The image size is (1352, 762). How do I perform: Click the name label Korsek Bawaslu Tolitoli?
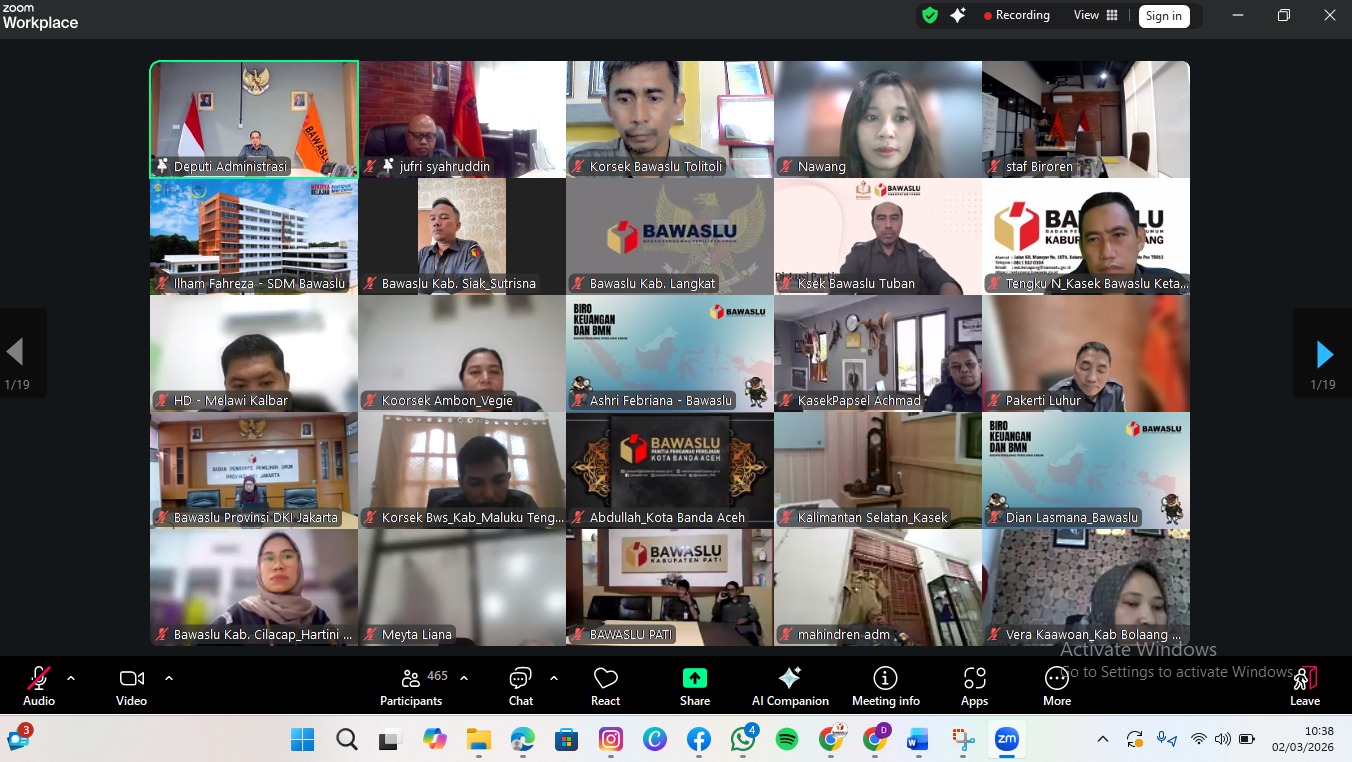pos(656,167)
